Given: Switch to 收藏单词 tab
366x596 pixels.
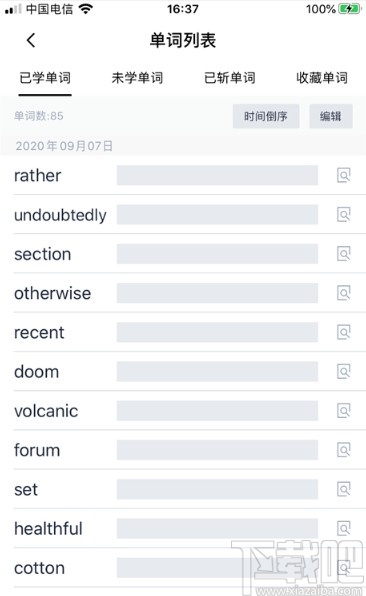Looking at the screenshot, I should click(x=322, y=78).
